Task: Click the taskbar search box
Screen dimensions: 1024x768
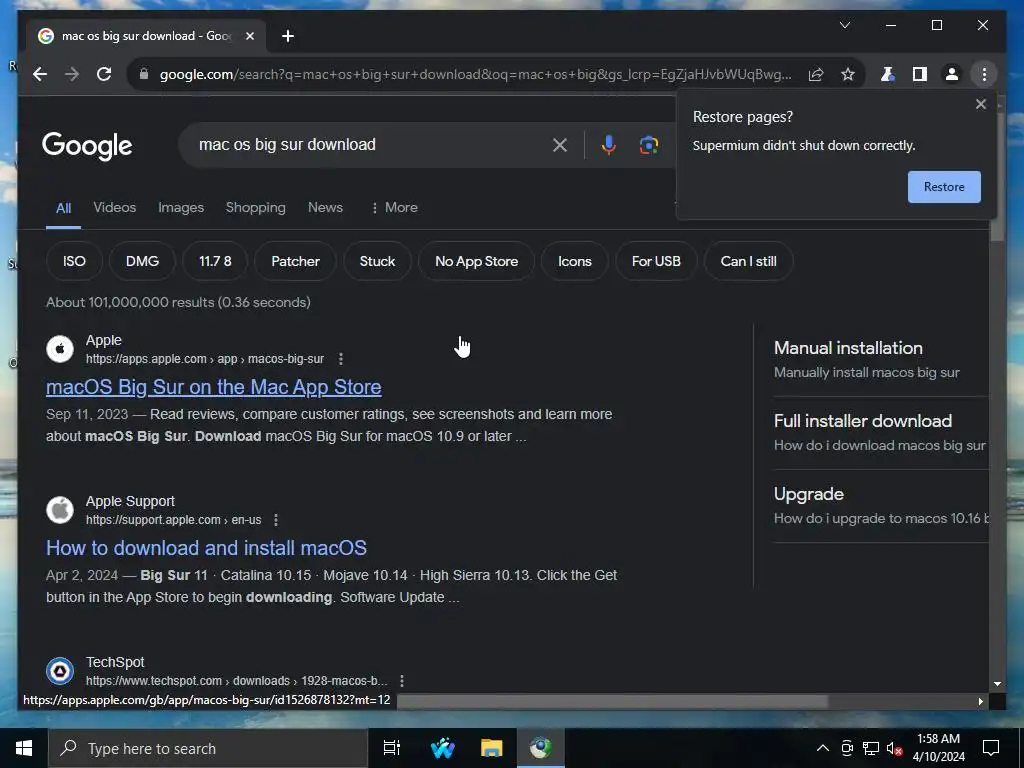Action: pos(208,748)
